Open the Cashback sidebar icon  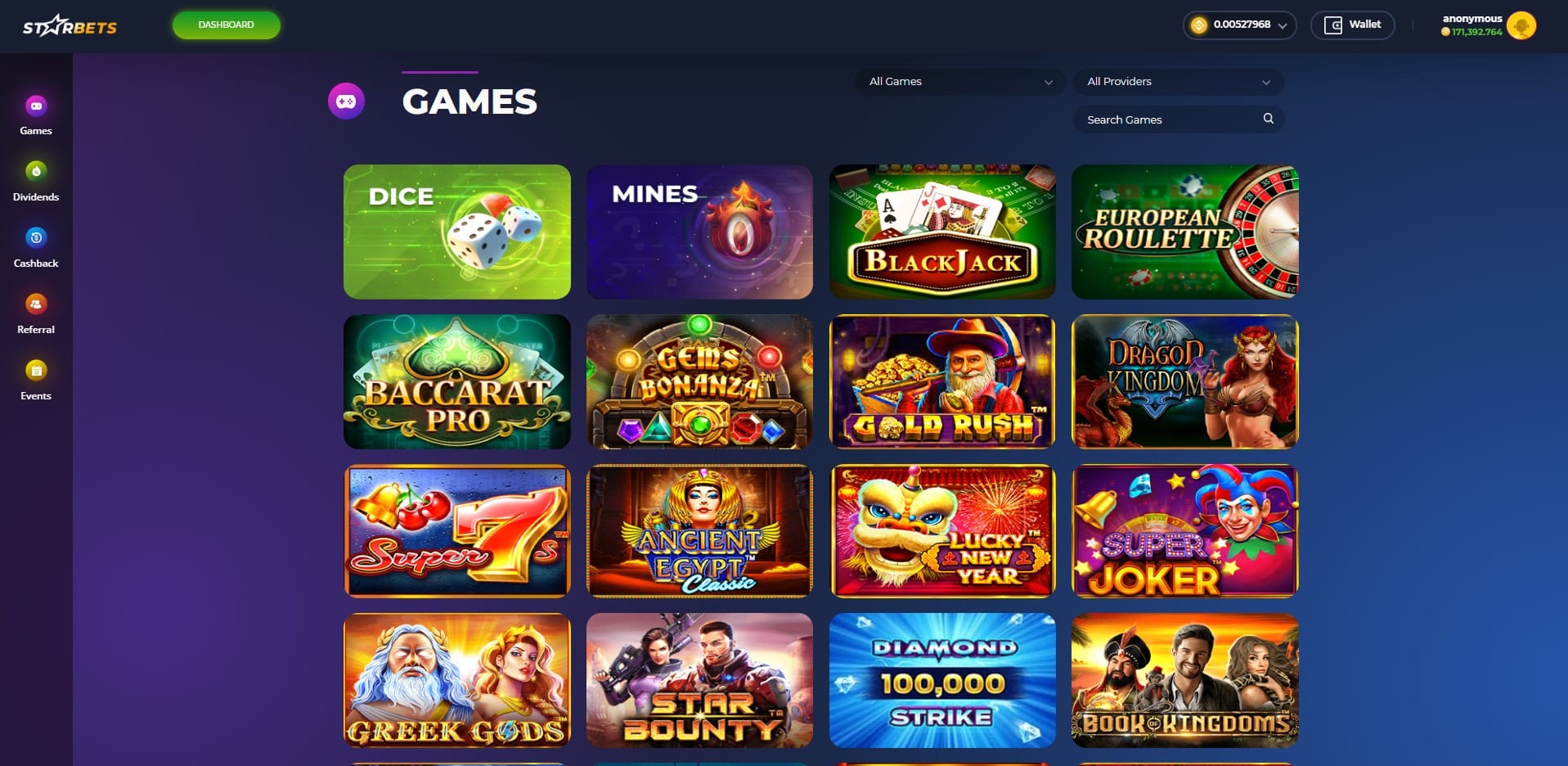click(36, 238)
